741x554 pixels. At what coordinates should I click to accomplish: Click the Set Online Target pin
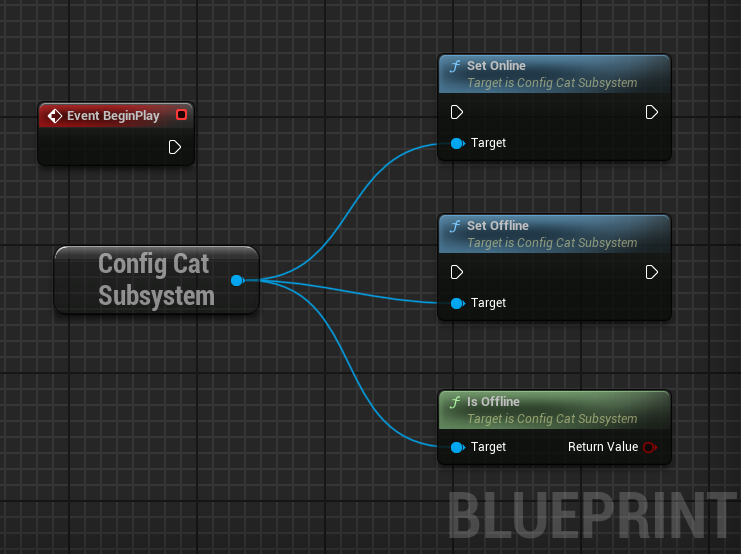pos(457,143)
